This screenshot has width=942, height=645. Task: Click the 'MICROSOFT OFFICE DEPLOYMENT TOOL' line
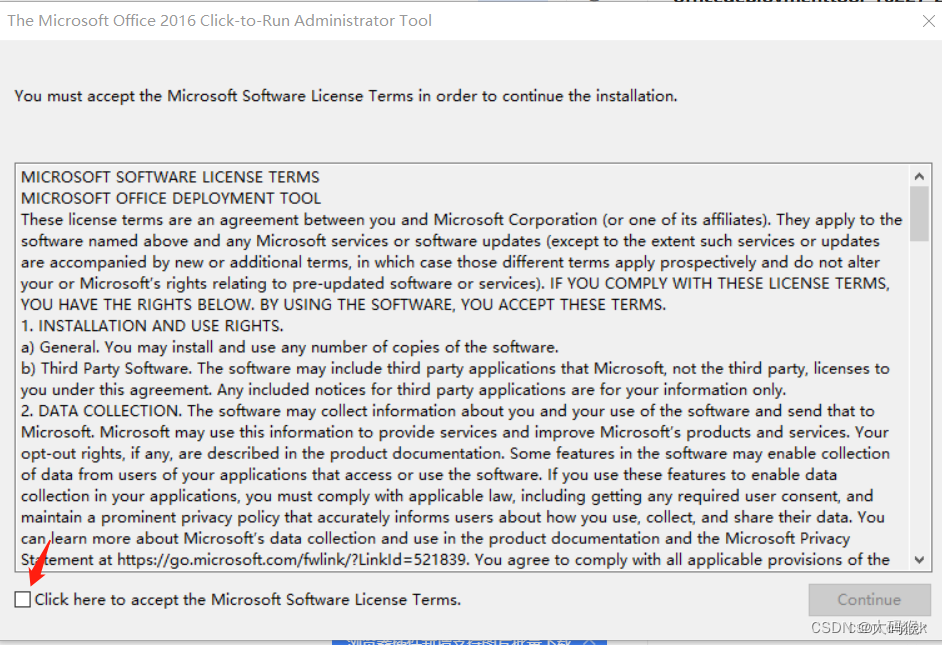171,198
